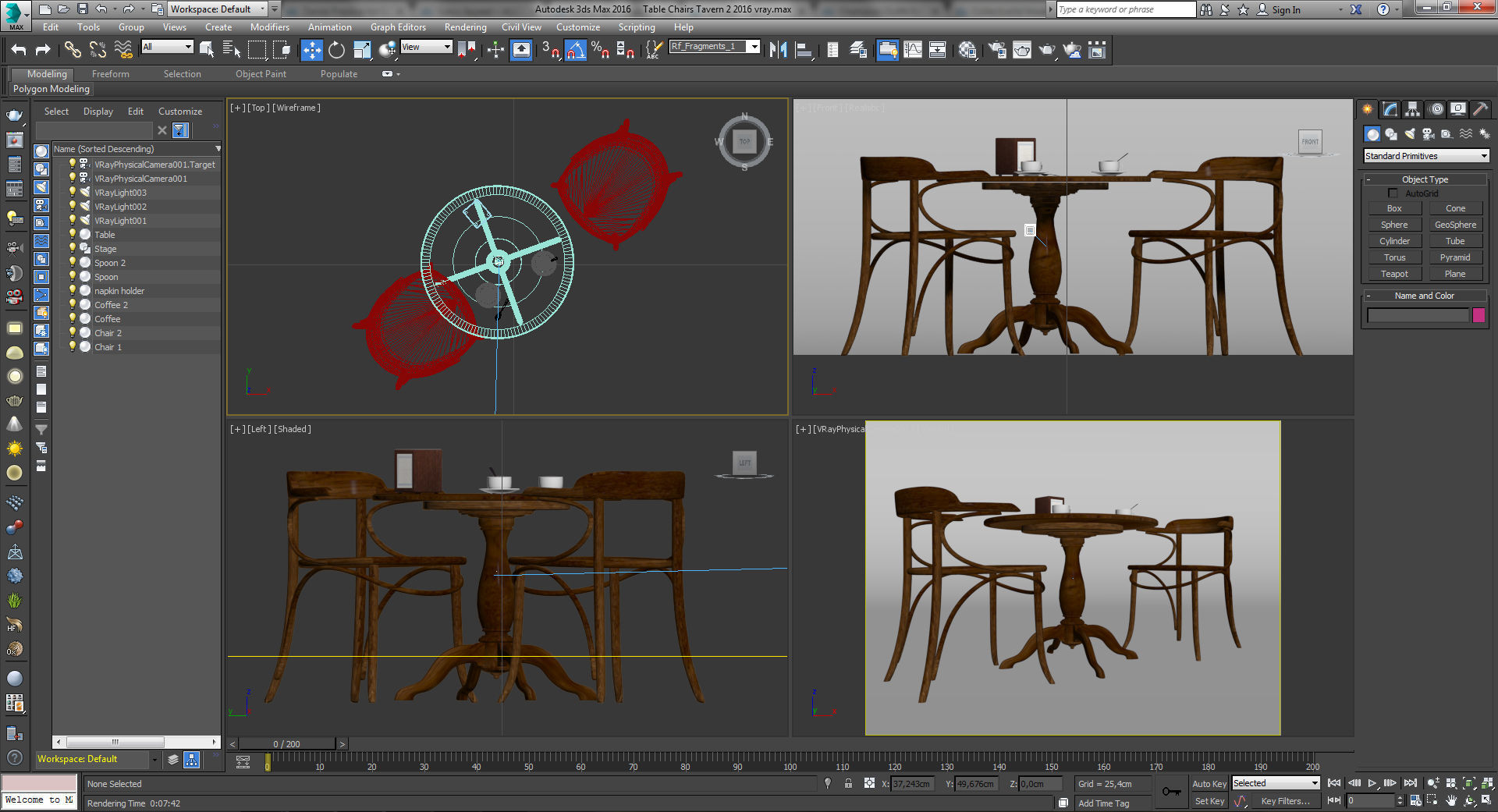The height and width of the screenshot is (812, 1498).
Task: Open the Scripting menu
Action: pos(637,27)
